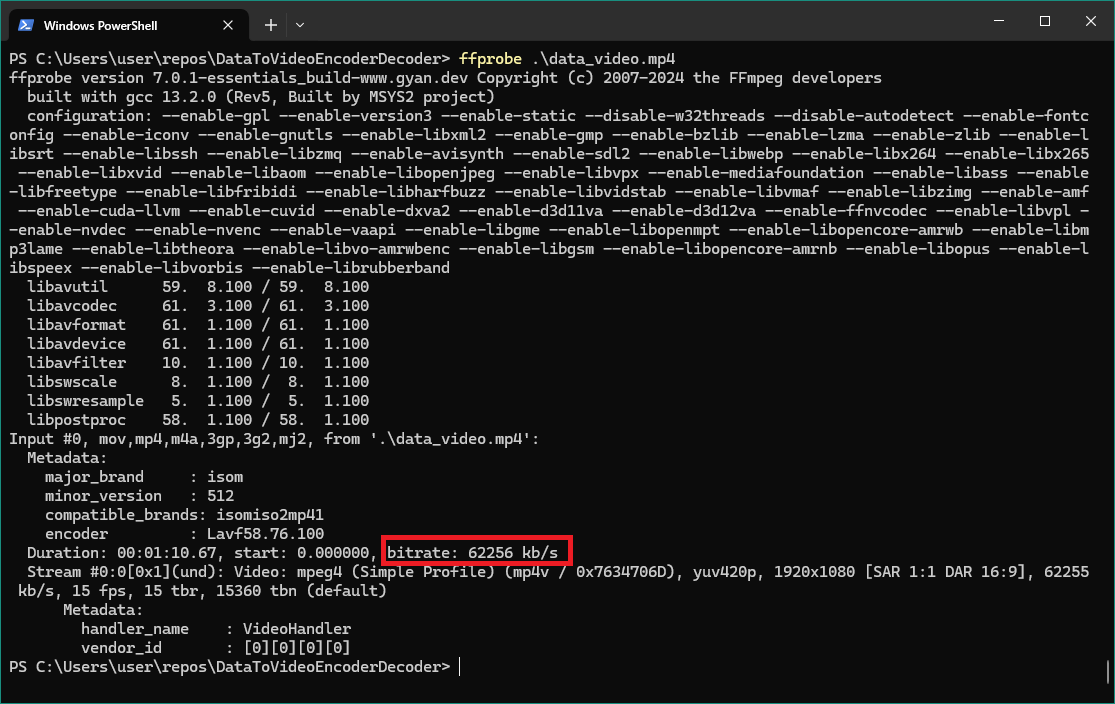Image resolution: width=1115 pixels, height=704 pixels.
Task: Close the terminal window
Action: [x=1091, y=21]
